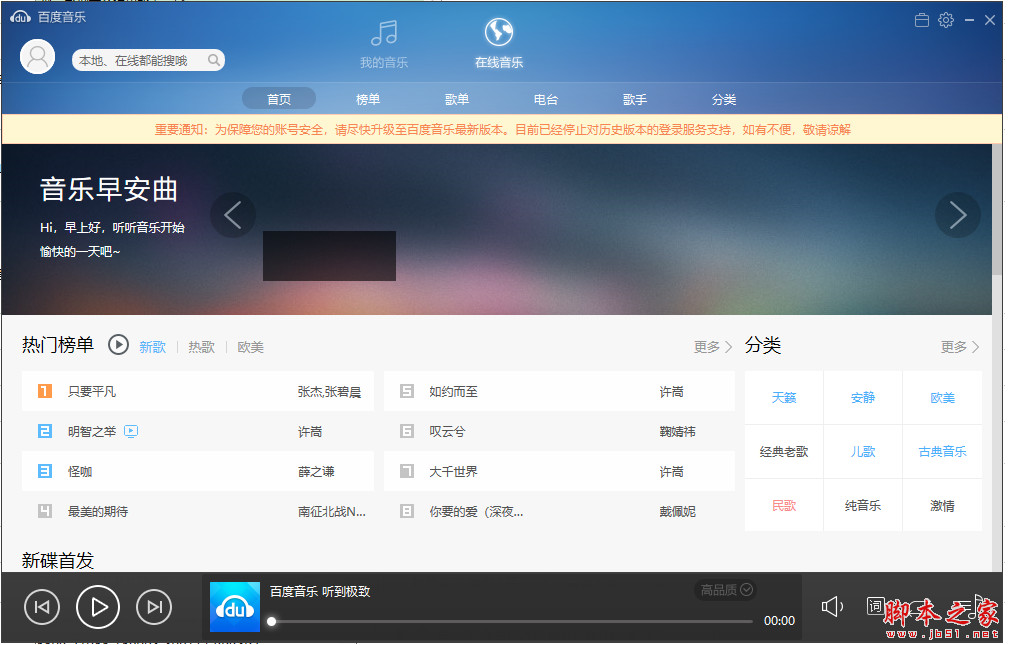Show the previous banner slide
Image resolution: width=1010 pixels, height=645 pixels.
(x=233, y=215)
